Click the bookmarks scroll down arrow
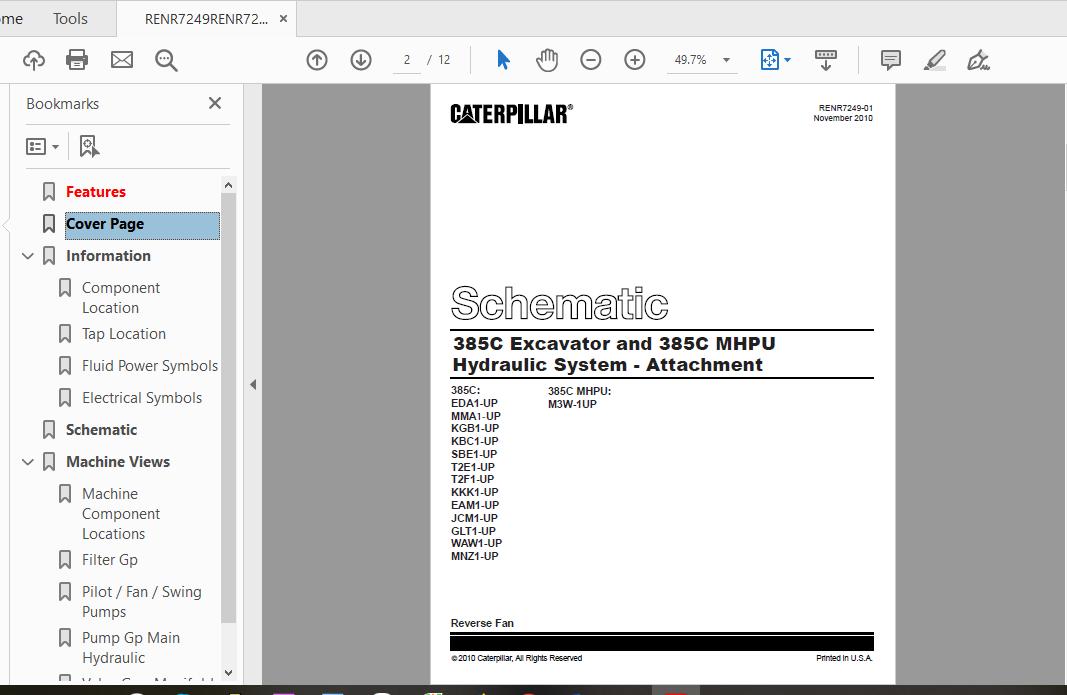The image size is (1067, 695). point(229,673)
